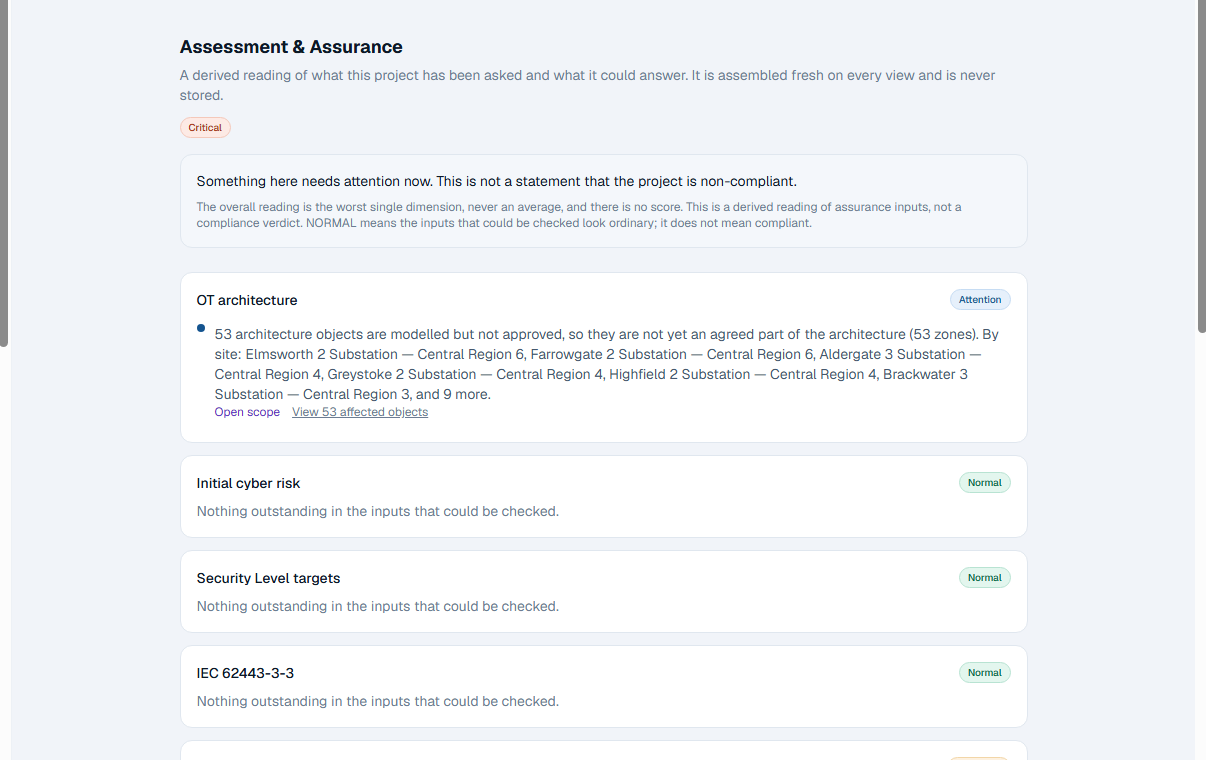View 53 affected objects link
1206x760 pixels.
(360, 412)
